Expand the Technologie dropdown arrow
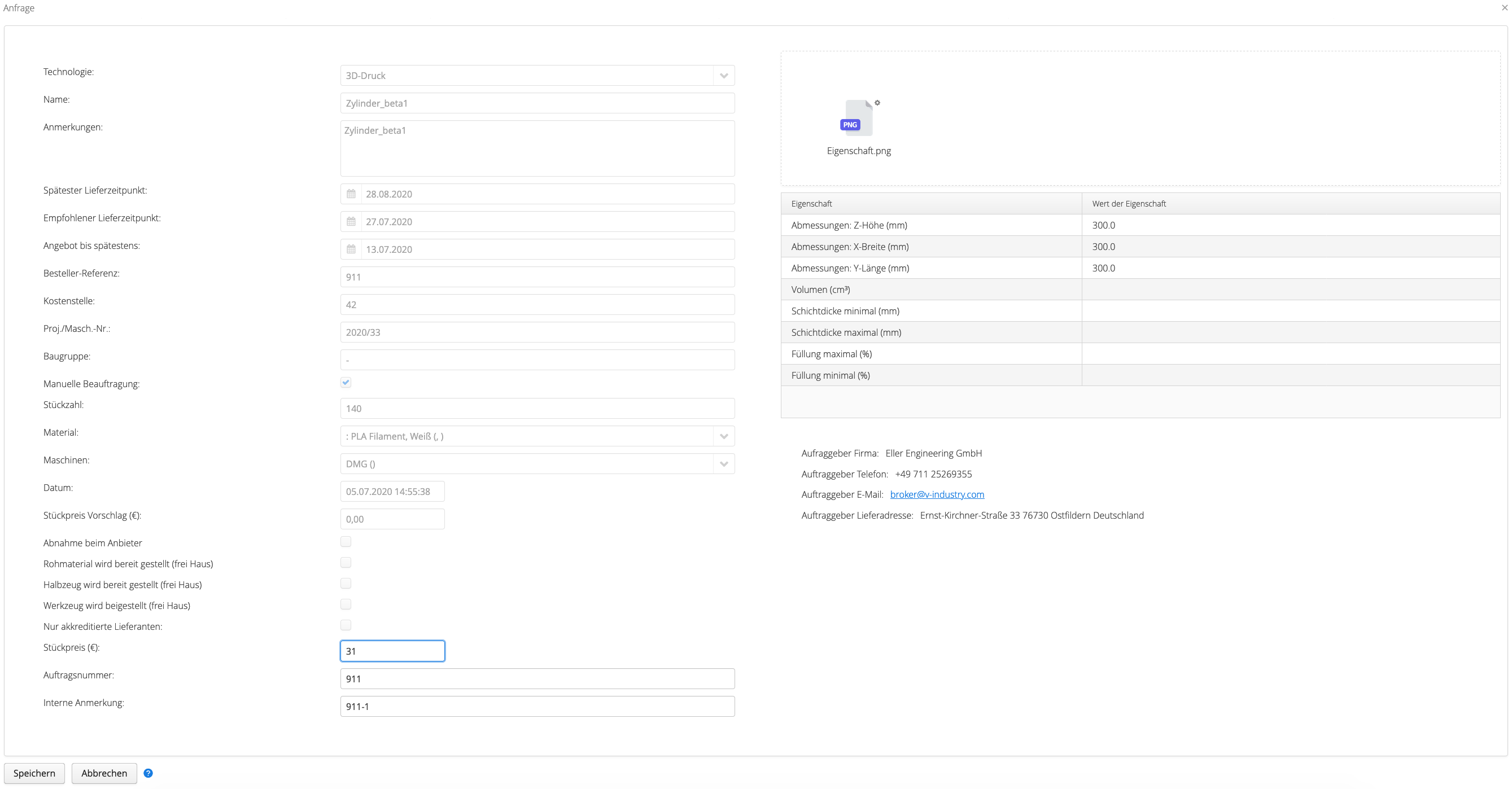Image resolution: width=1512 pixels, height=789 pixels. [724, 75]
